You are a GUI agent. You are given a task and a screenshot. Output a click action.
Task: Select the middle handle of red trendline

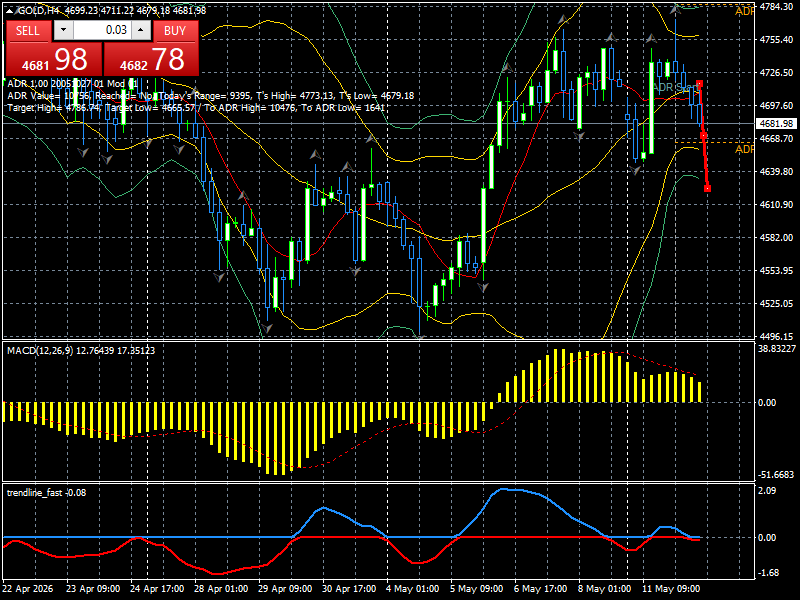(x=704, y=136)
